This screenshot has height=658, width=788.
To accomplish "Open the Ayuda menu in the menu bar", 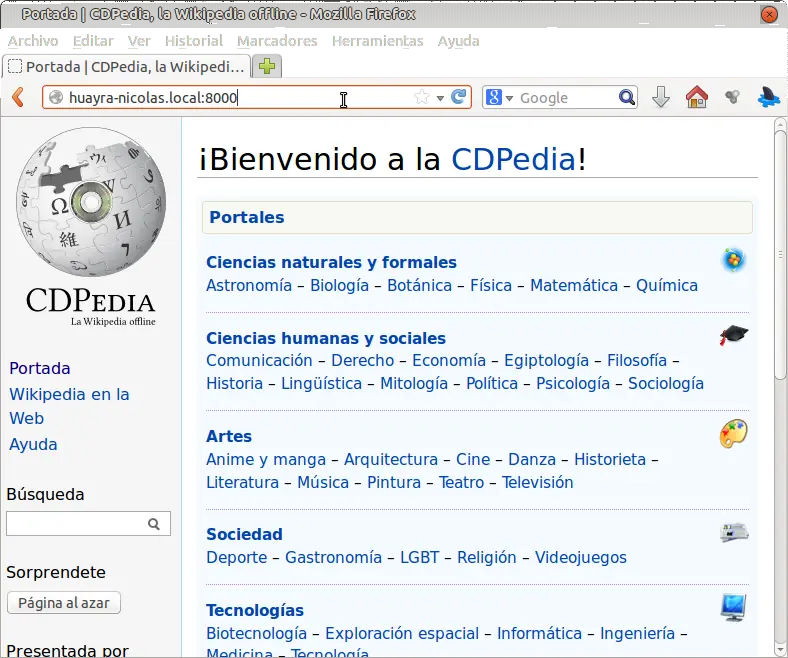I will coord(458,41).
